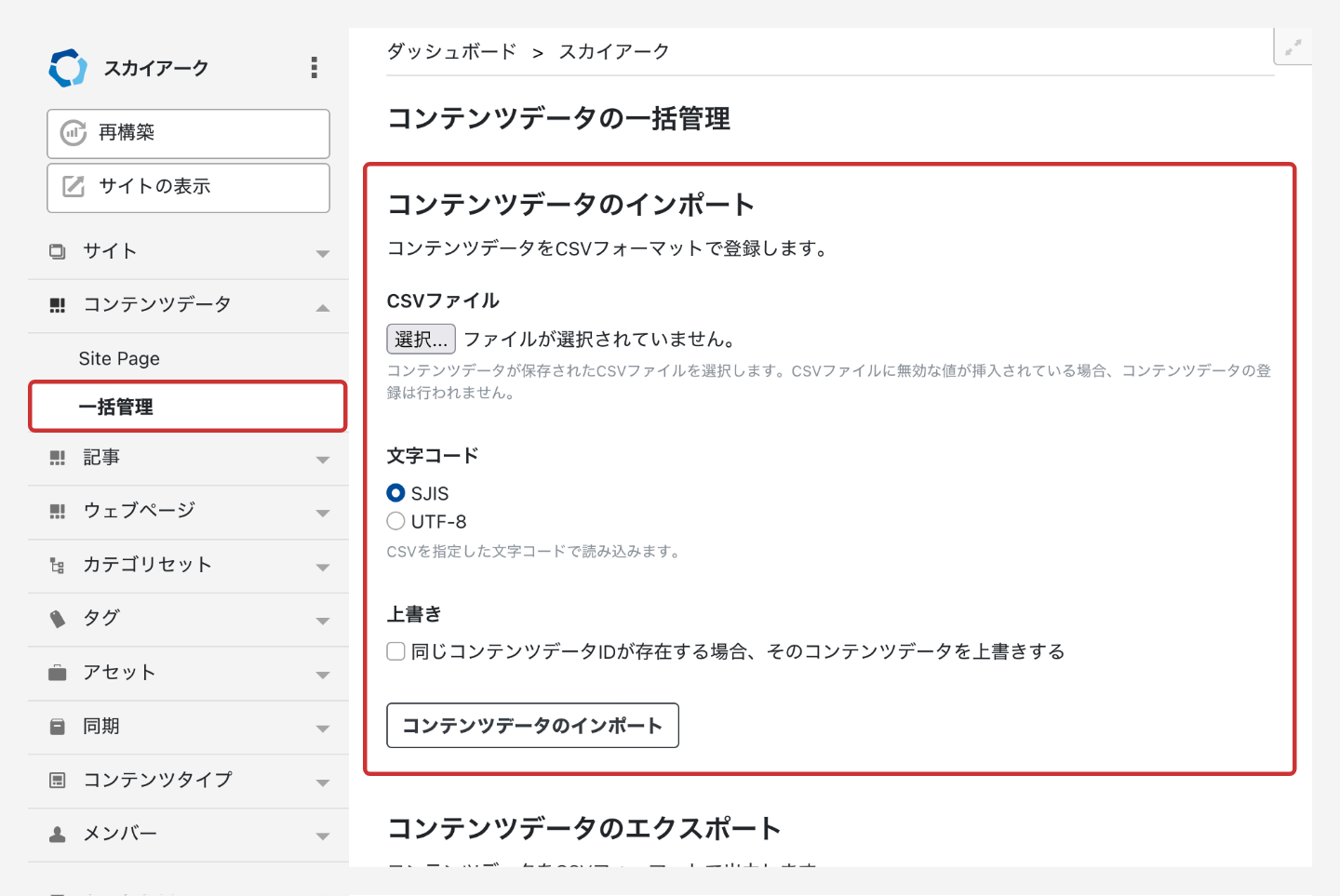Click the メンバー person icon
This screenshot has width=1340, height=896.
pos(58,835)
